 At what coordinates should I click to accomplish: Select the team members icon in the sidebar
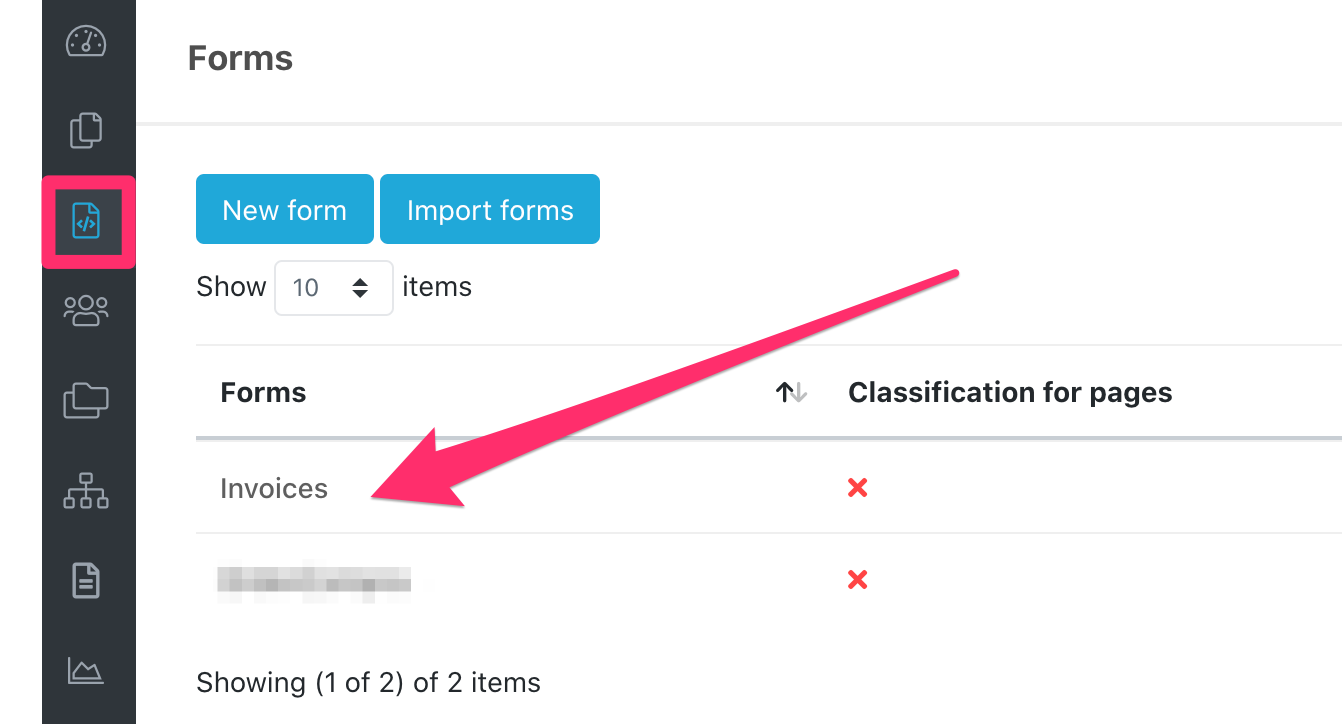[x=88, y=310]
